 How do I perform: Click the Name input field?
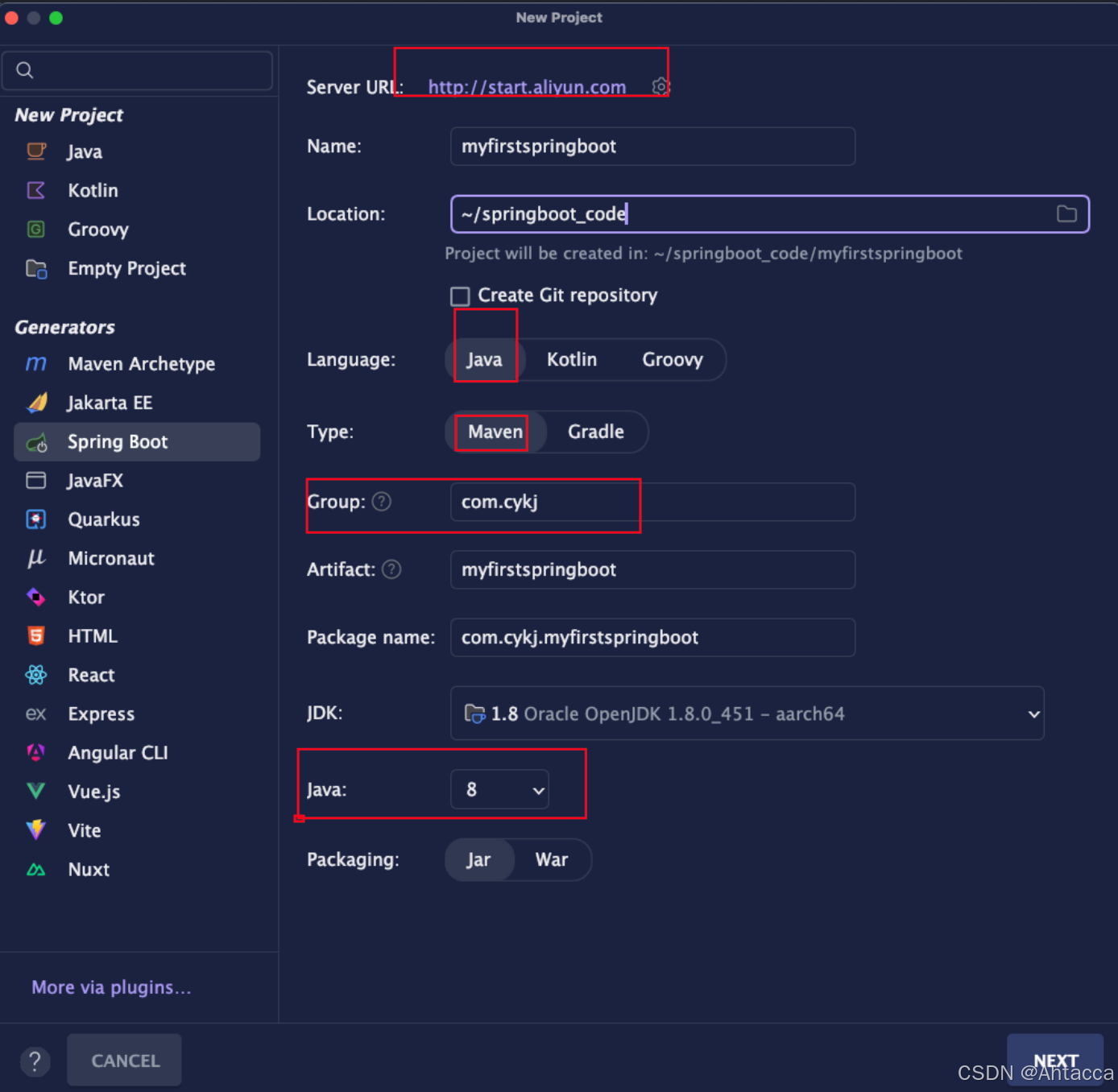(652, 146)
